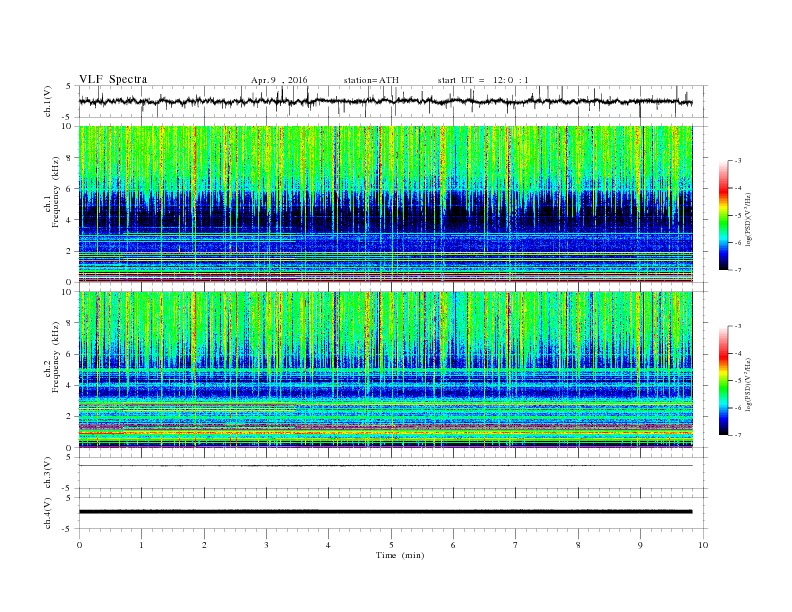
Task: Click the ch.3 flat trace line
Action: tap(385, 466)
